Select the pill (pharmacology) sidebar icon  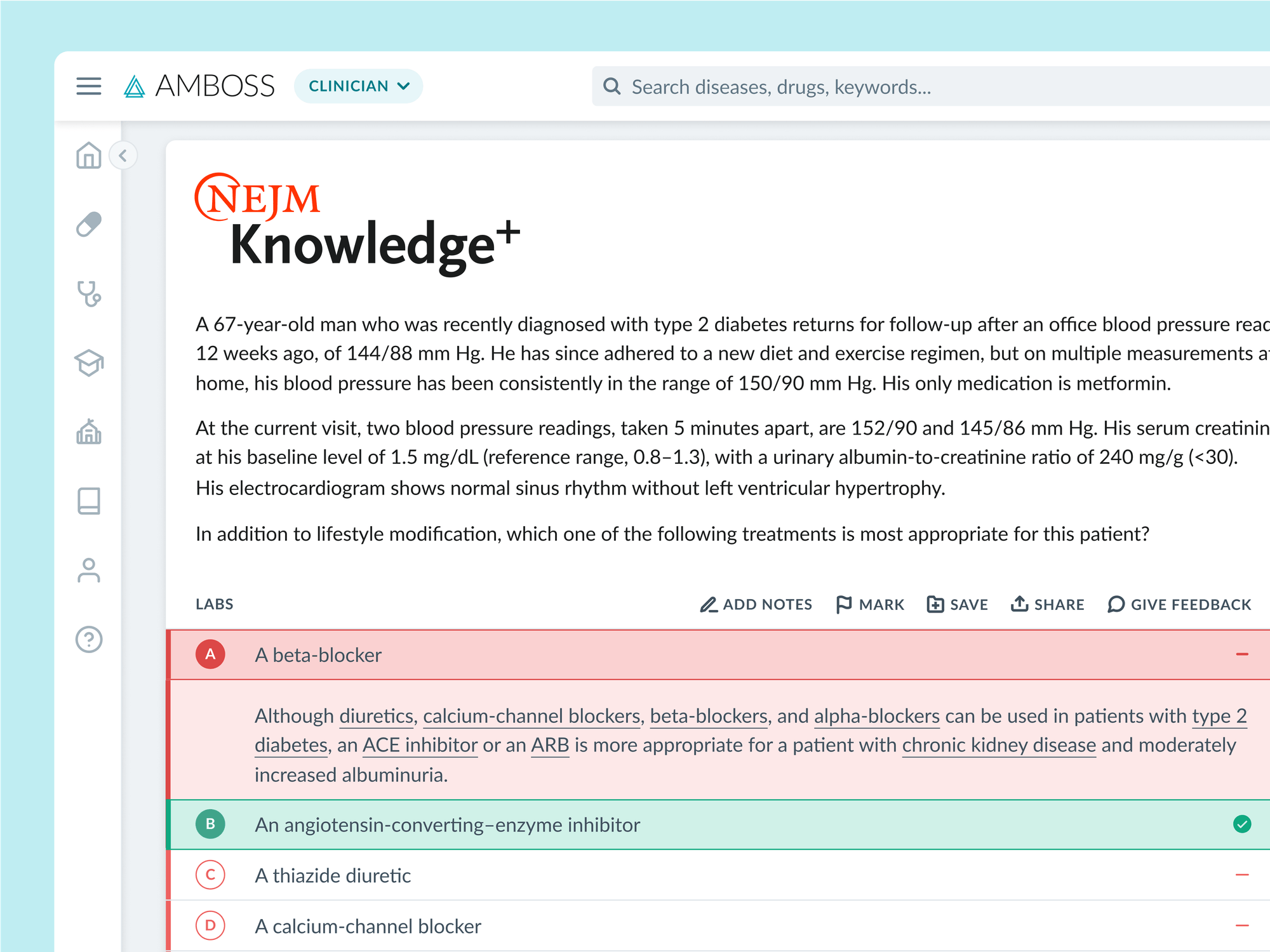point(89,224)
